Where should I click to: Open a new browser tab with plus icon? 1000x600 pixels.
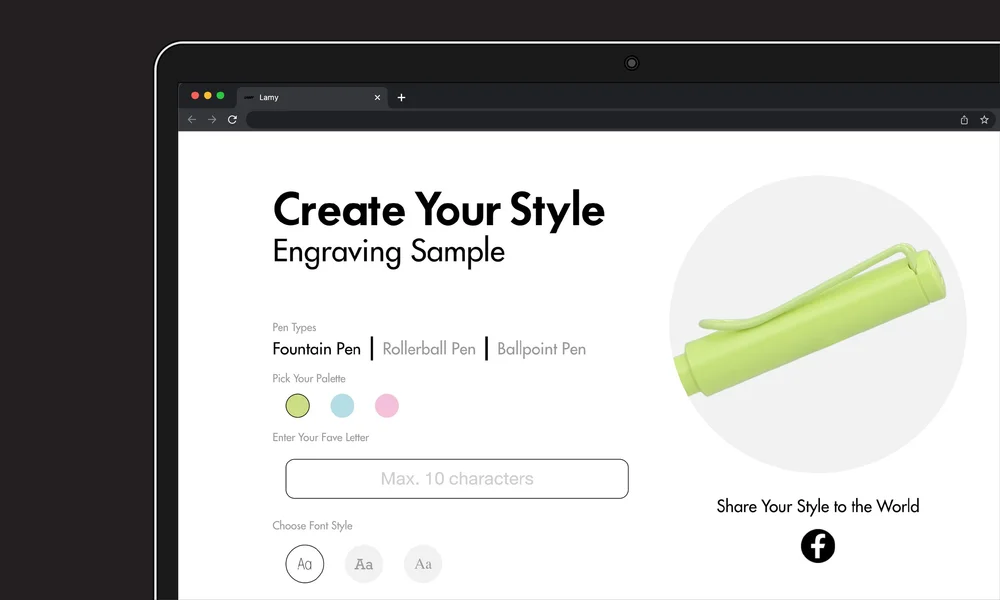401,98
